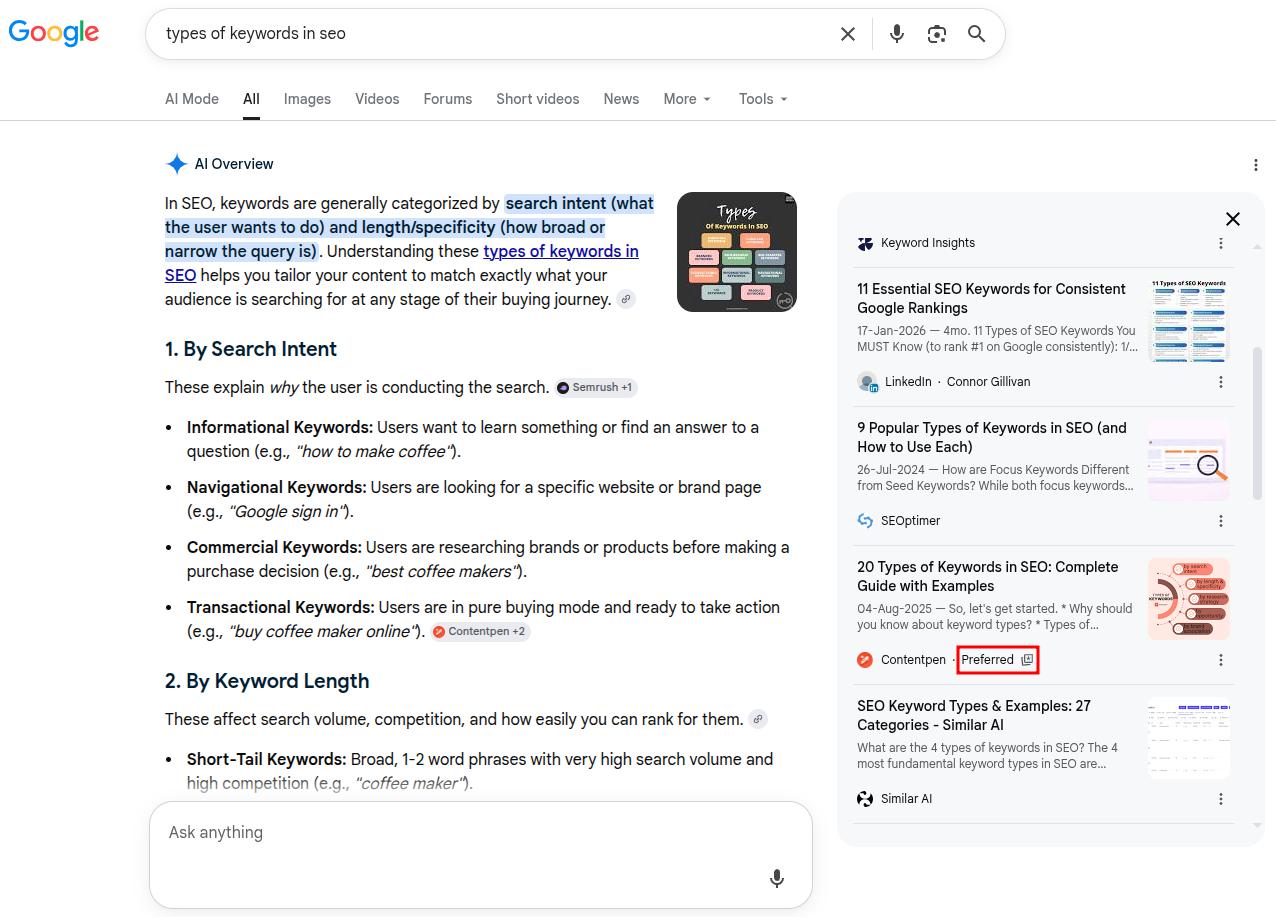Open Search by image (Lens) camera icon
Screen dimensions: 1276x917
(937, 34)
